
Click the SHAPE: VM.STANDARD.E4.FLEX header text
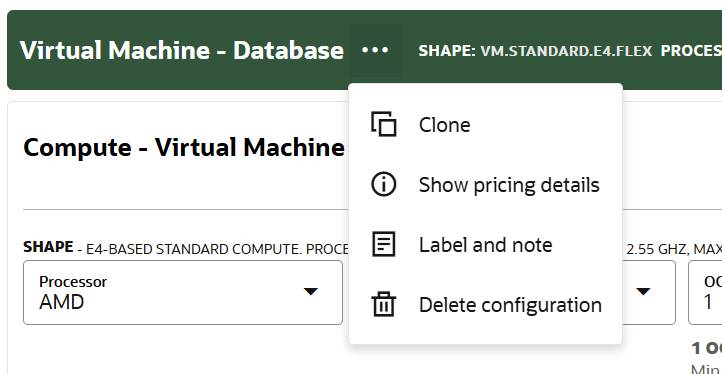click(x=535, y=51)
